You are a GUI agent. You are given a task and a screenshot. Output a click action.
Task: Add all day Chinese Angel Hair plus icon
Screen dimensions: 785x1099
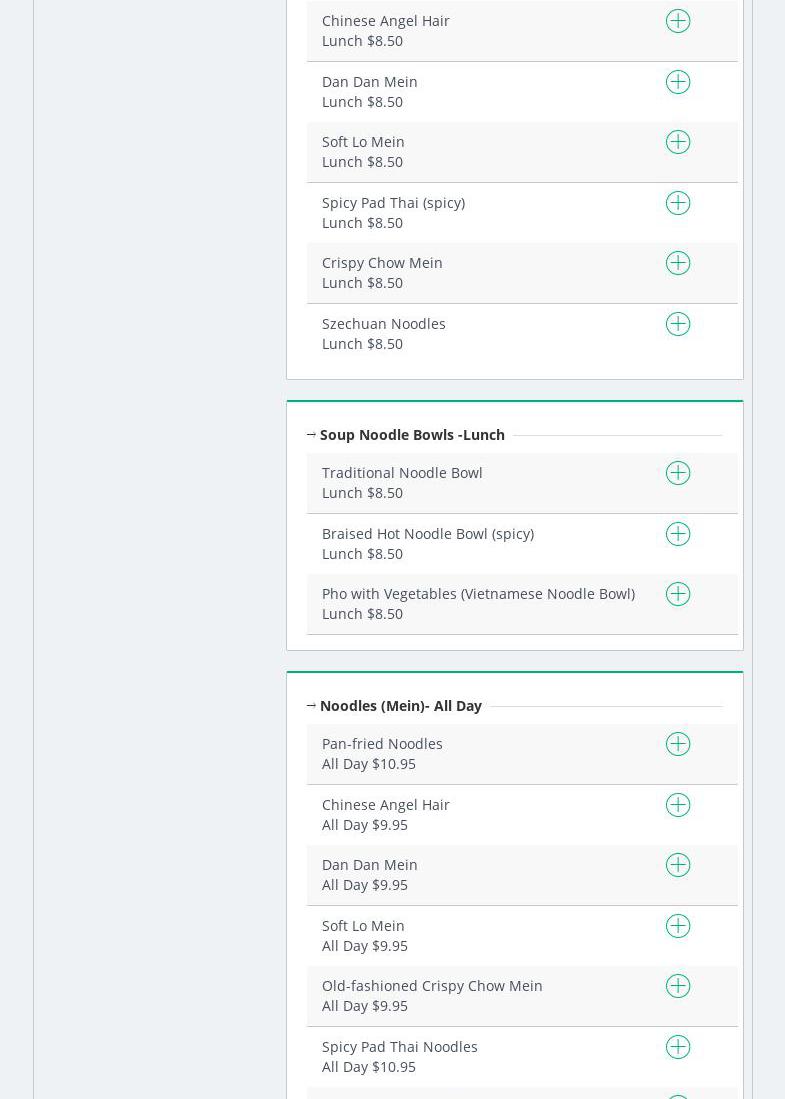pos(678,805)
